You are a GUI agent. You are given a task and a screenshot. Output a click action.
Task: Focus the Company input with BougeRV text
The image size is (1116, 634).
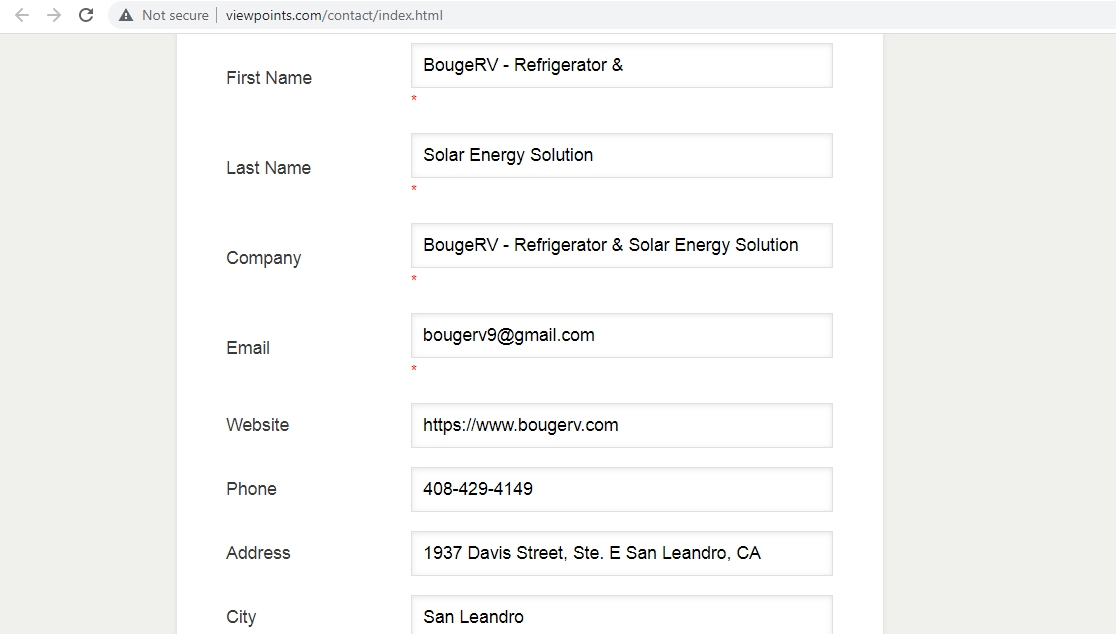pos(621,245)
